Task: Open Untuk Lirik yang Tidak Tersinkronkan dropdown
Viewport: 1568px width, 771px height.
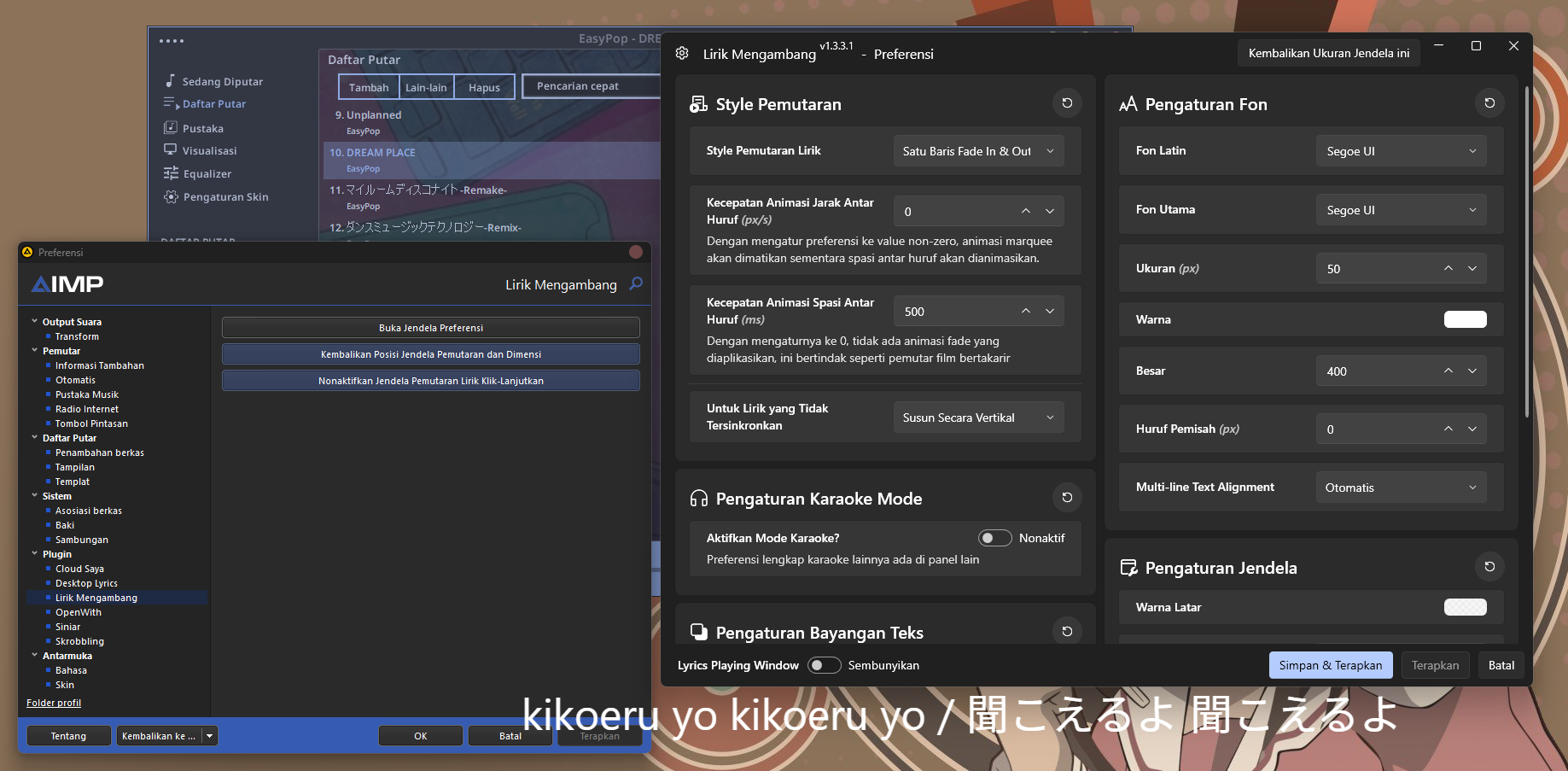Action: pos(979,418)
